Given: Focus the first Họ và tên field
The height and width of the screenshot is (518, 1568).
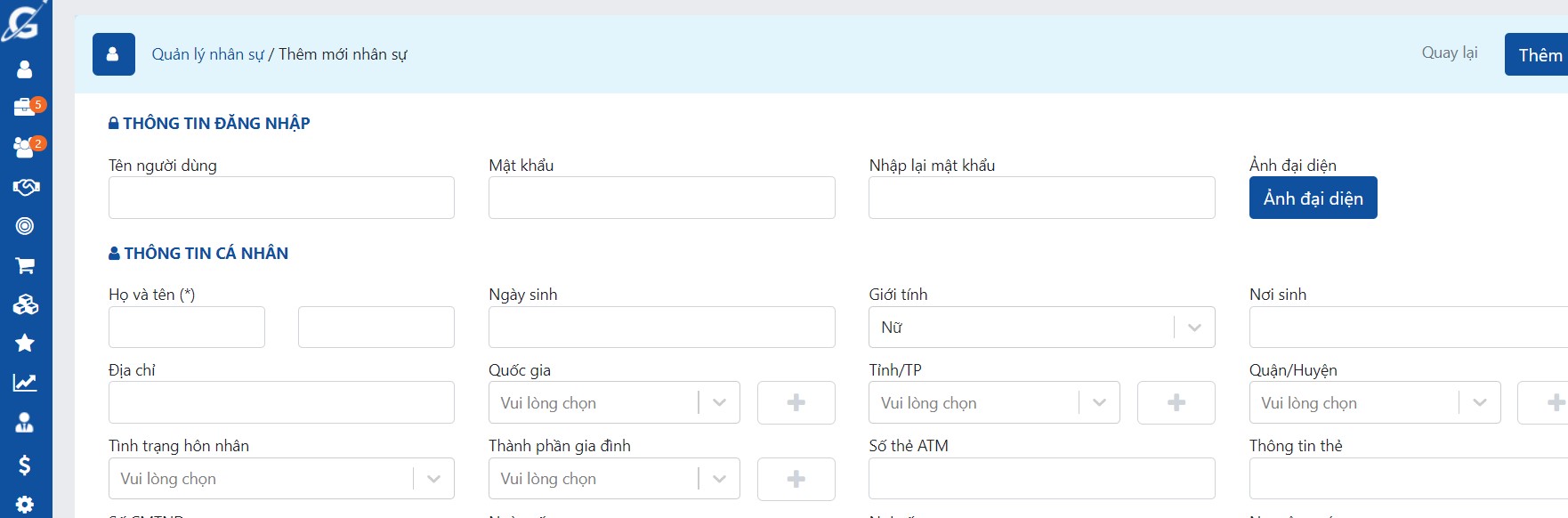Looking at the screenshot, I should click(187, 328).
